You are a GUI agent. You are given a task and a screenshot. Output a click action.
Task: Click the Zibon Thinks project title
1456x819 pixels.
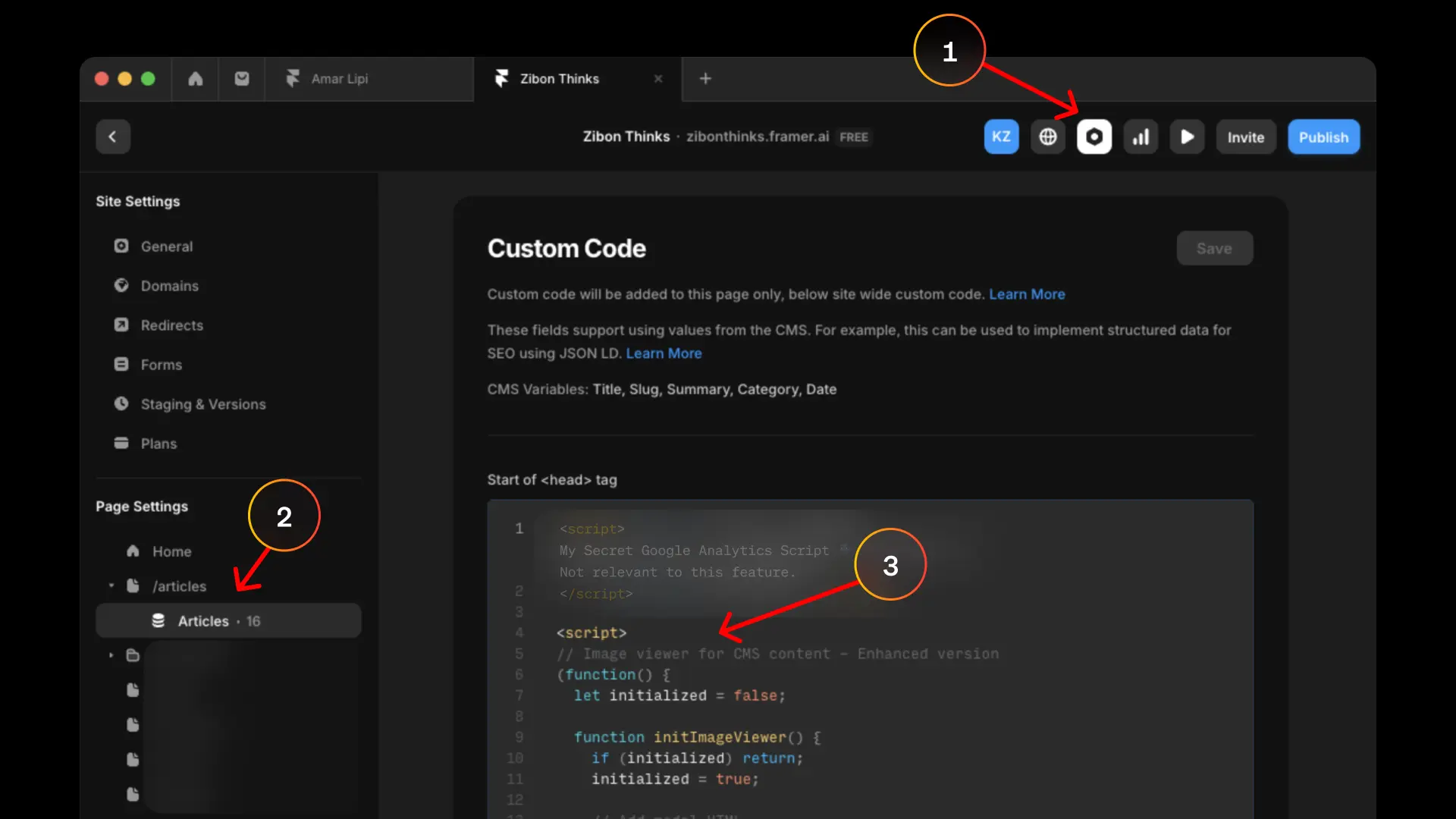tap(626, 136)
